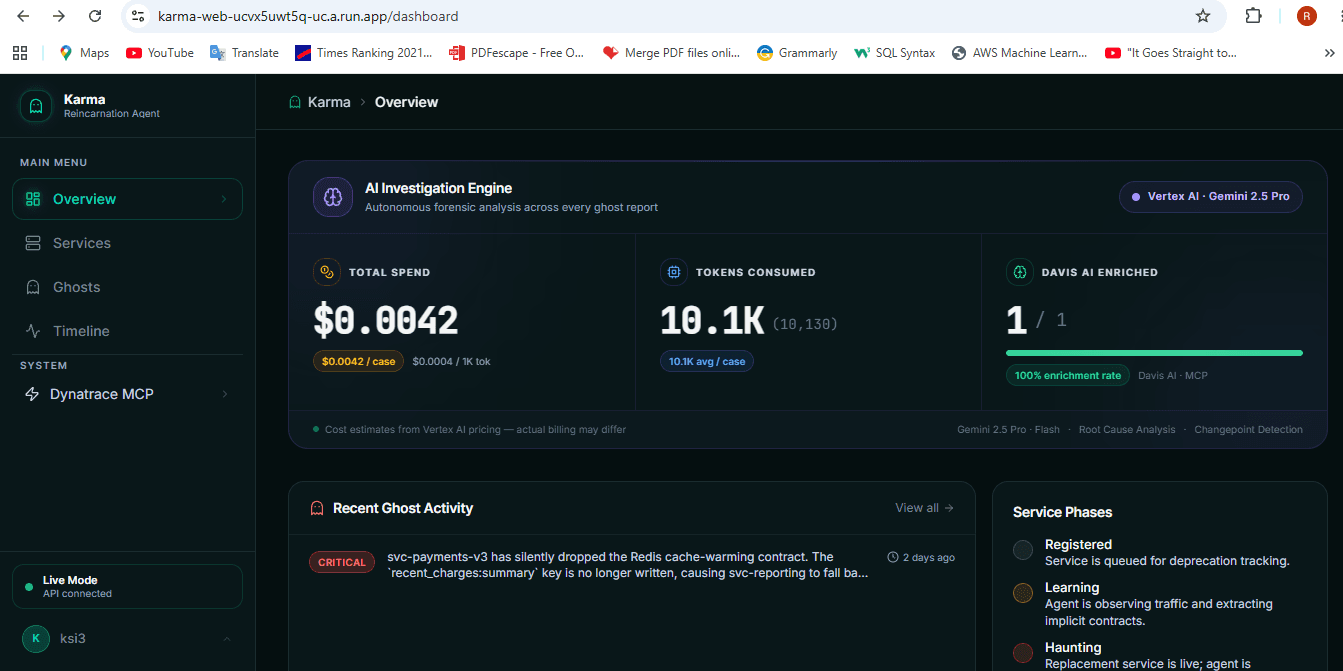This screenshot has height=671, width=1343.
Task: Click the $0.0042 total spend value
Action: coord(386,321)
